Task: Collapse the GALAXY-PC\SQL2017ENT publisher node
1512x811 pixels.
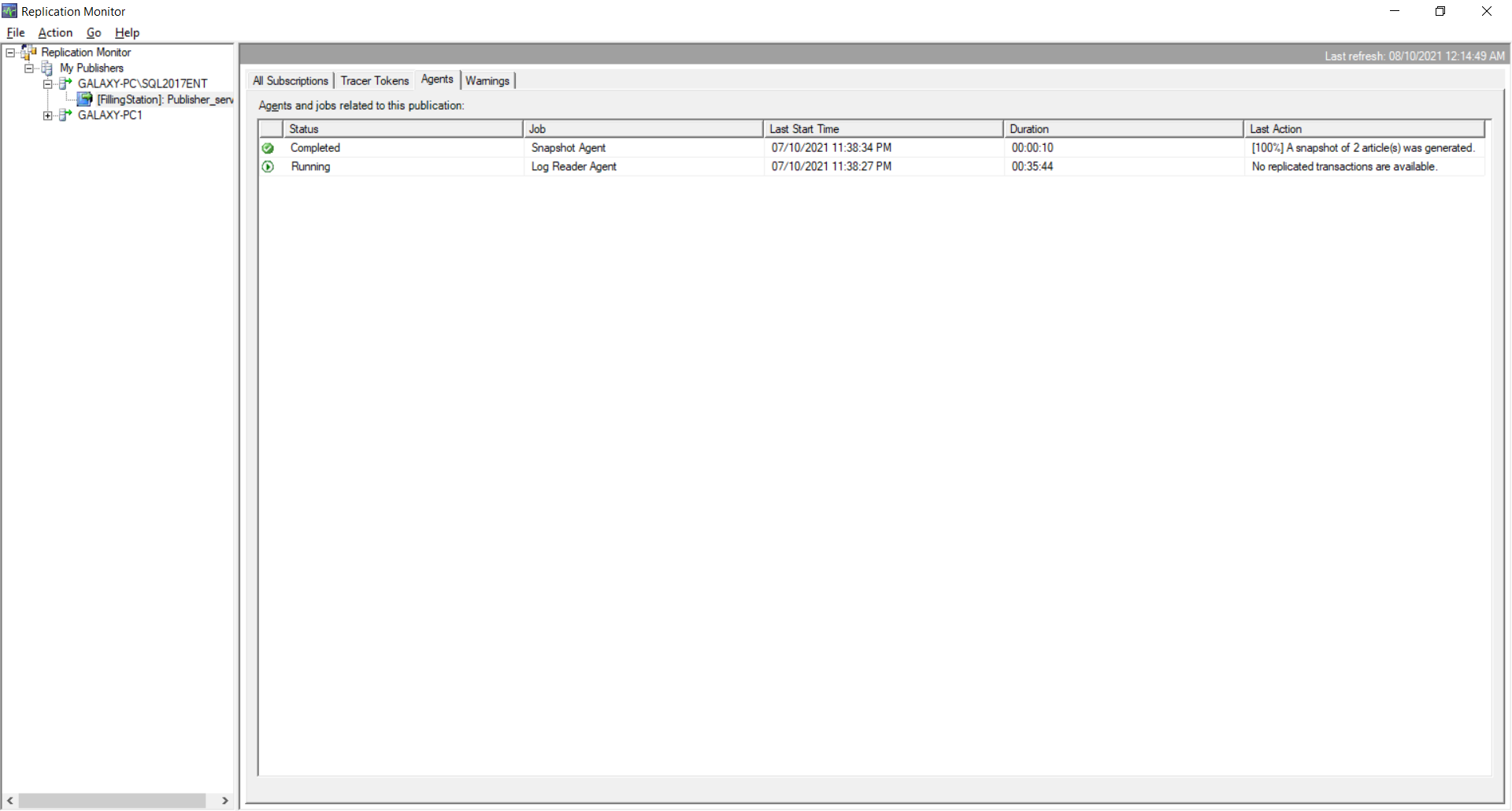Action: pyautogui.click(x=48, y=84)
